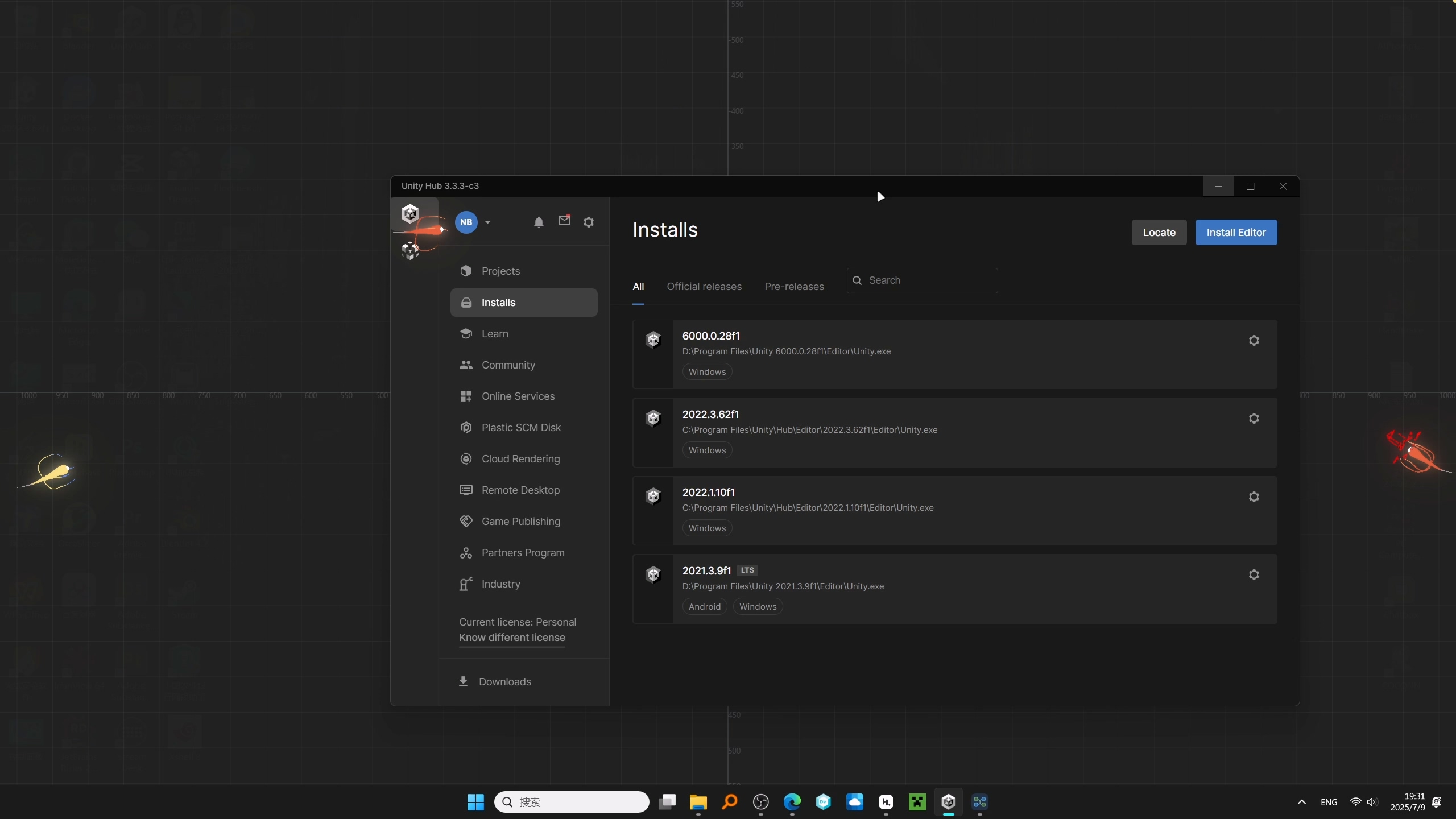1456x819 pixels.
Task: Open settings gear for 2022.3.62f1
Action: coord(1254,419)
